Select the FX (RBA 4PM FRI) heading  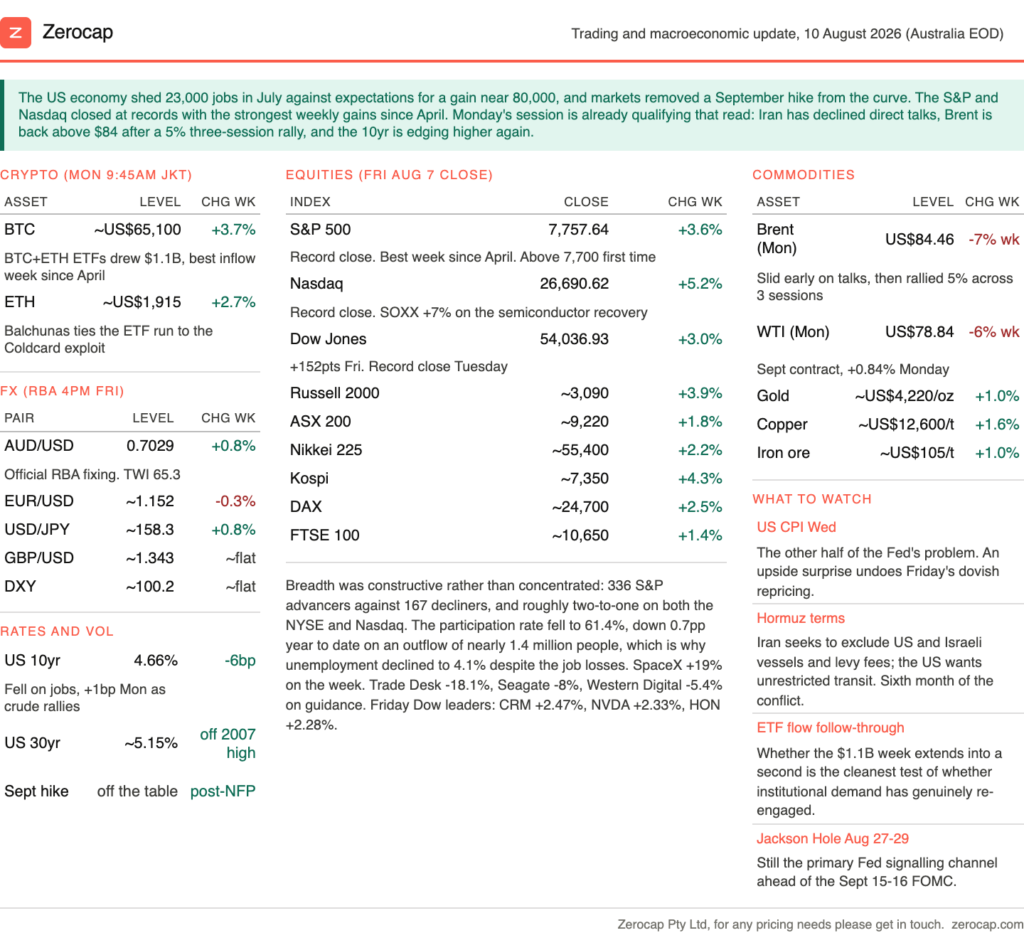coord(62,391)
